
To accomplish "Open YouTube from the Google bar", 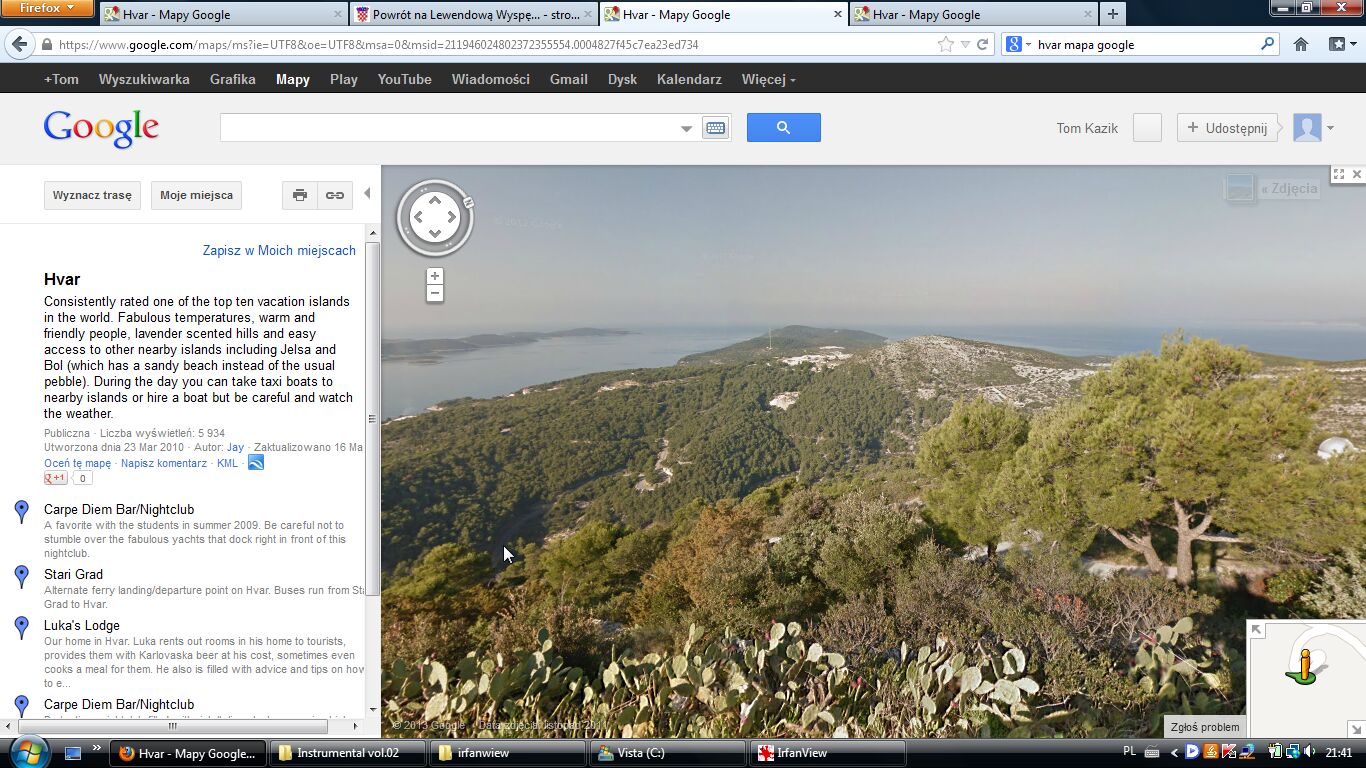I will tap(404, 80).
